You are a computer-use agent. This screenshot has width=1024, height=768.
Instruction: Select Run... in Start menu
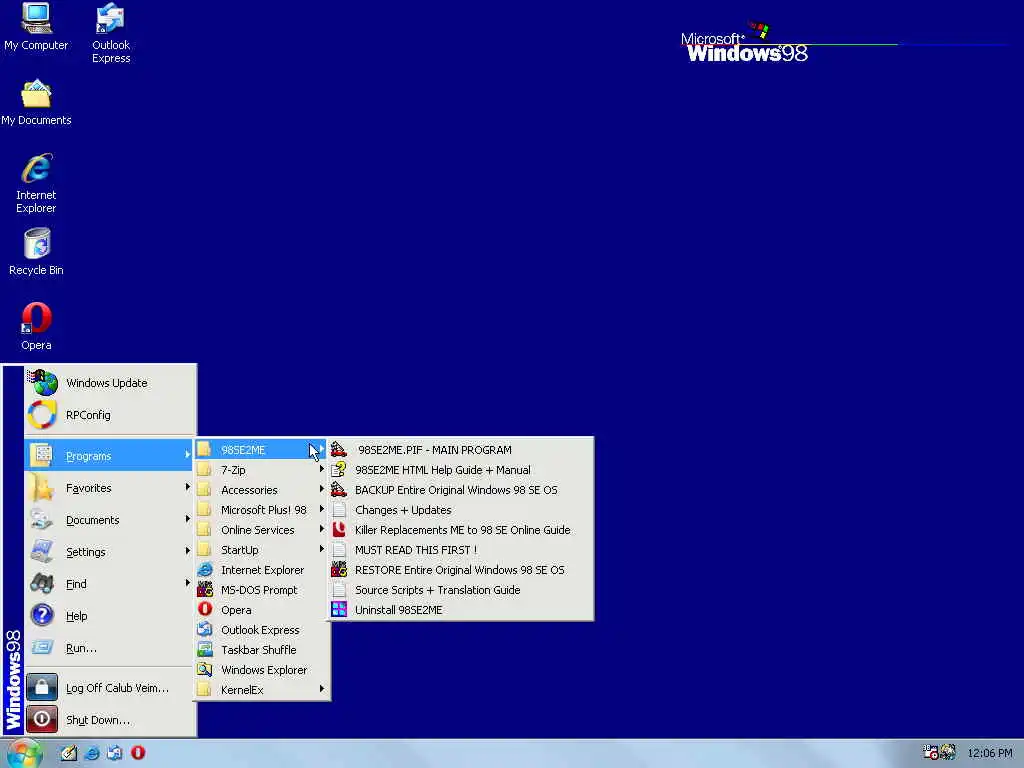tap(110, 648)
